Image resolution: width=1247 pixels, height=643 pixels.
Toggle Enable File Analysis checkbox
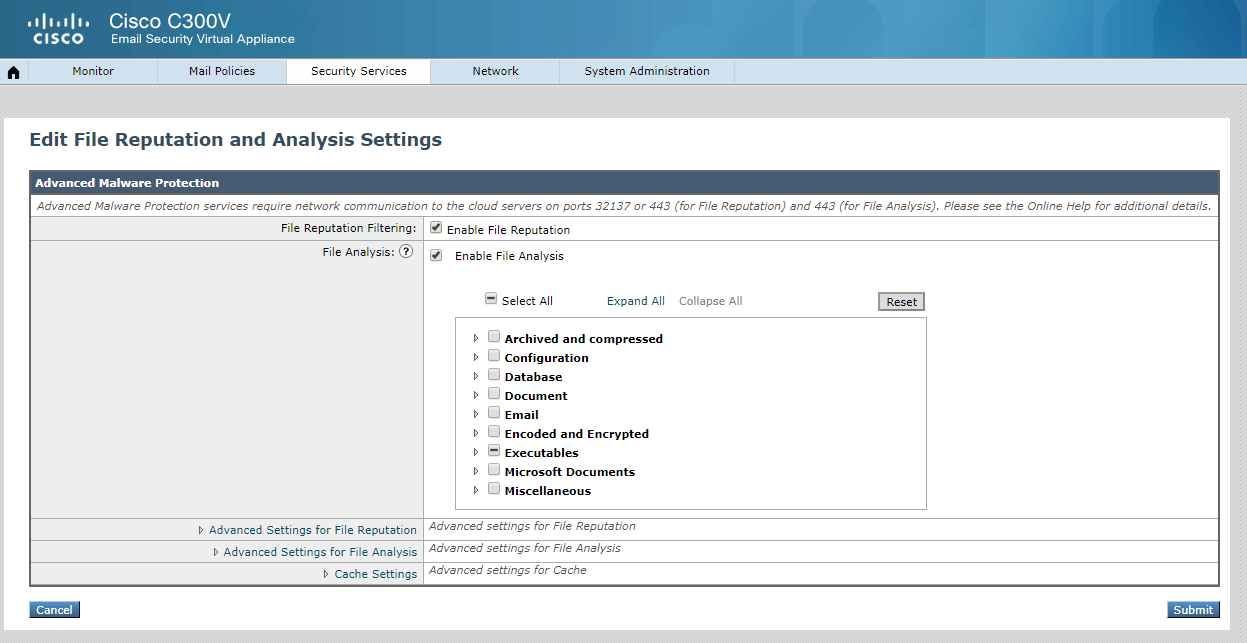pos(436,255)
